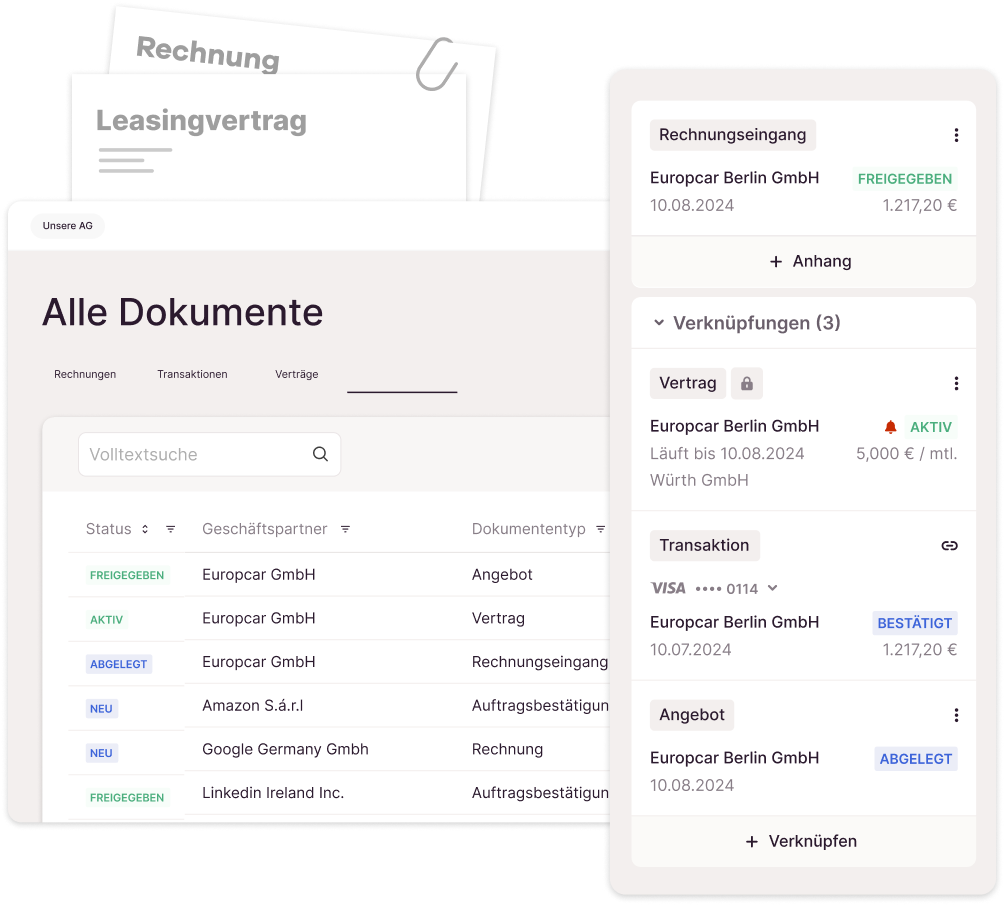Open the Unsere AG company selector
Image resolution: width=1004 pixels, height=905 pixels.
pyautogui.click(x=68, y=226)
